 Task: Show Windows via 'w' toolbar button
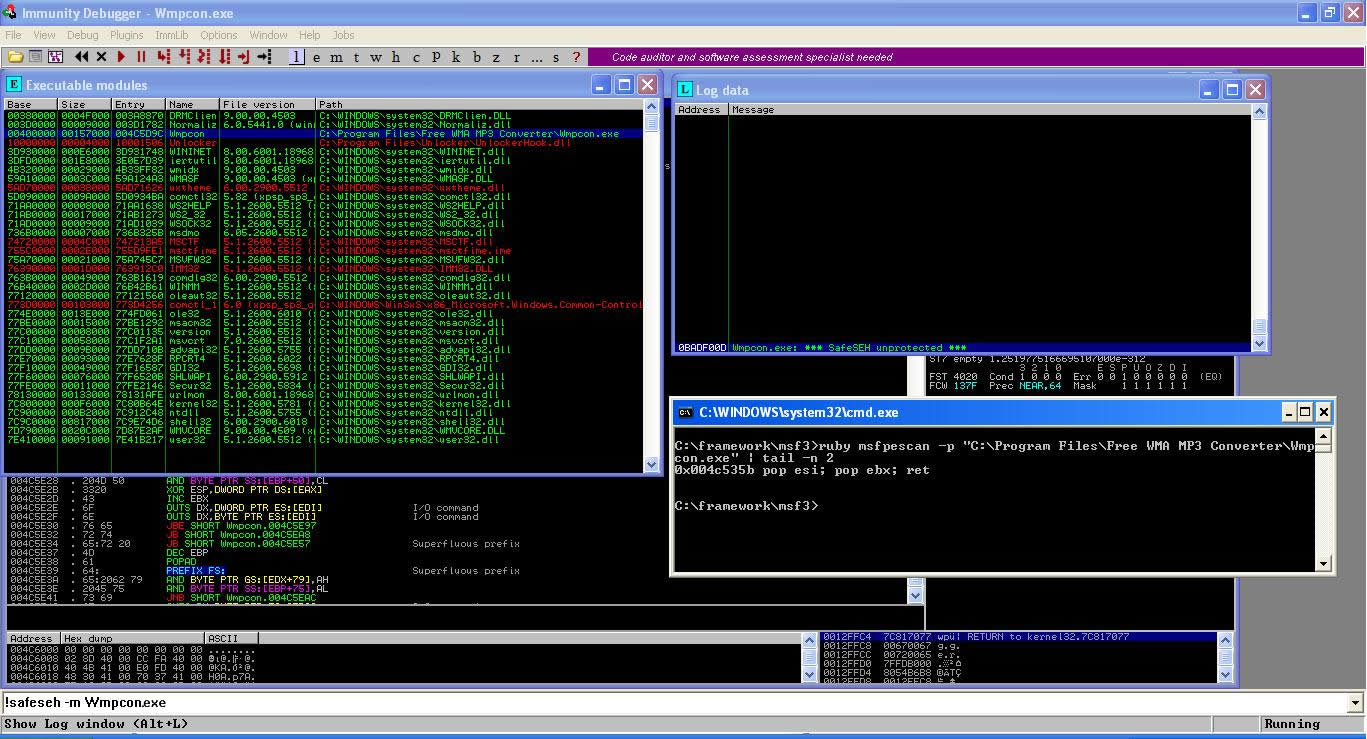point(376,57)
